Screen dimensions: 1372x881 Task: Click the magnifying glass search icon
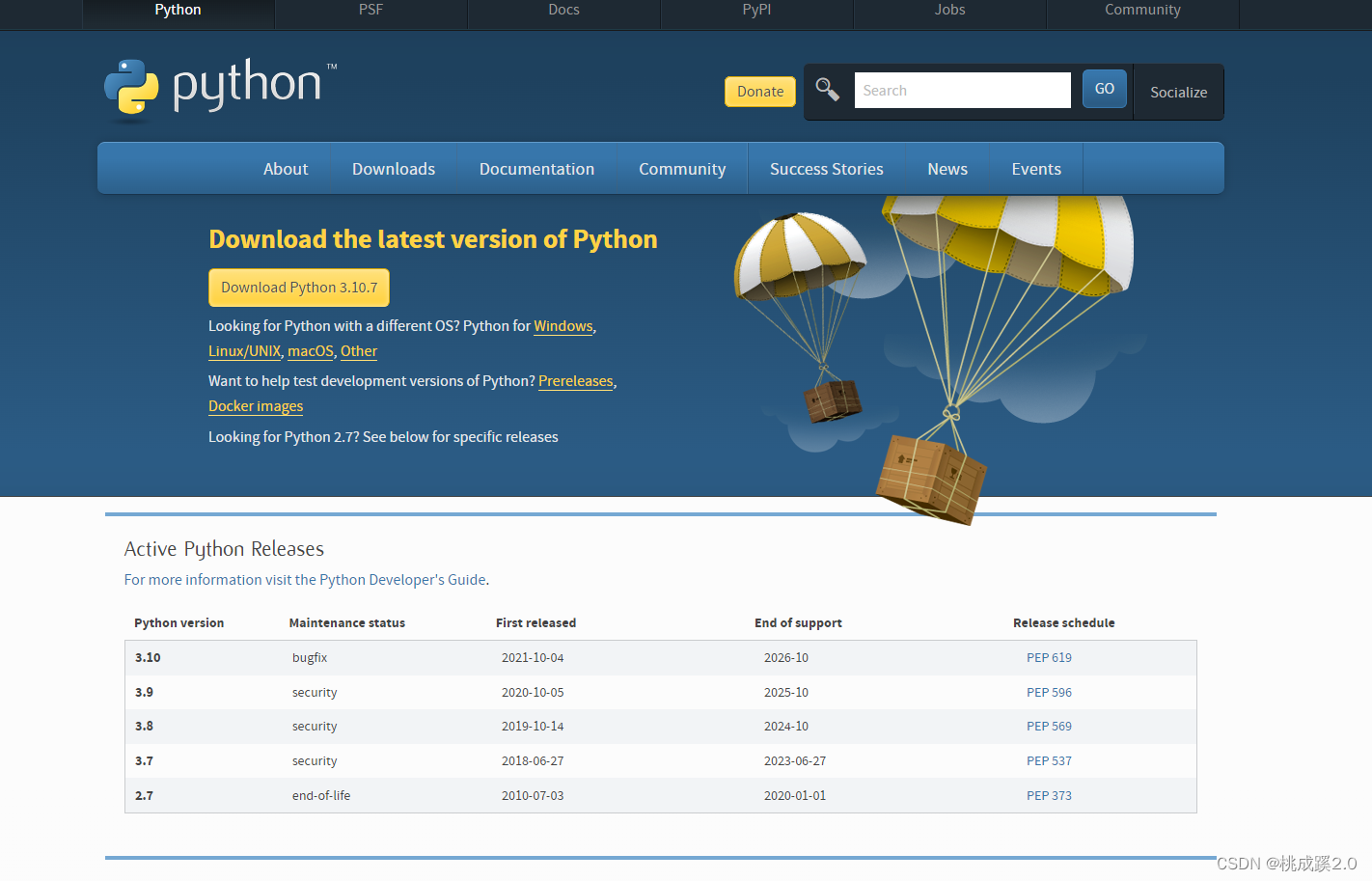click(828, 90)
